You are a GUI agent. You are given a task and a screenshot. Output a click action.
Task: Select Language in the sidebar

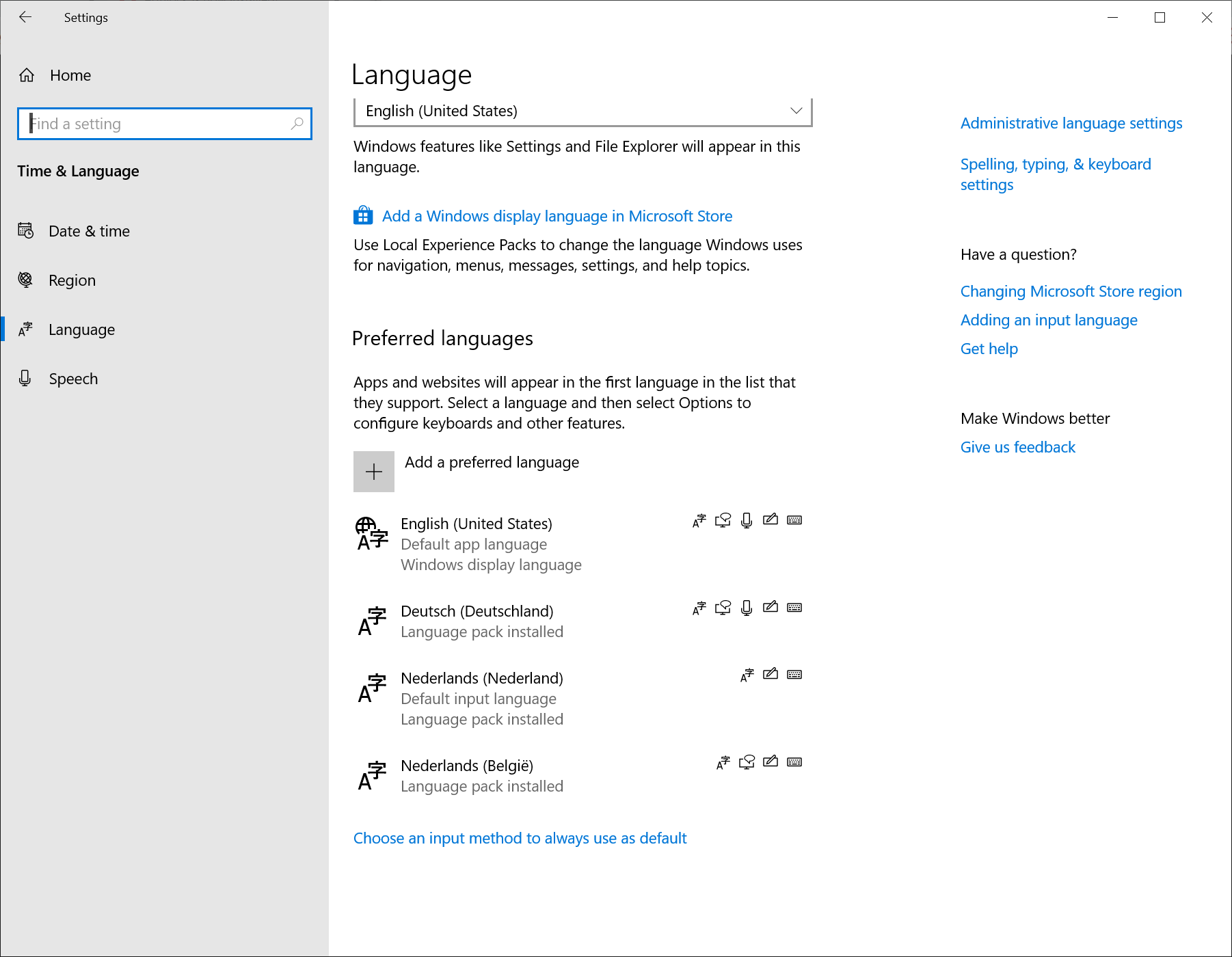164,329
